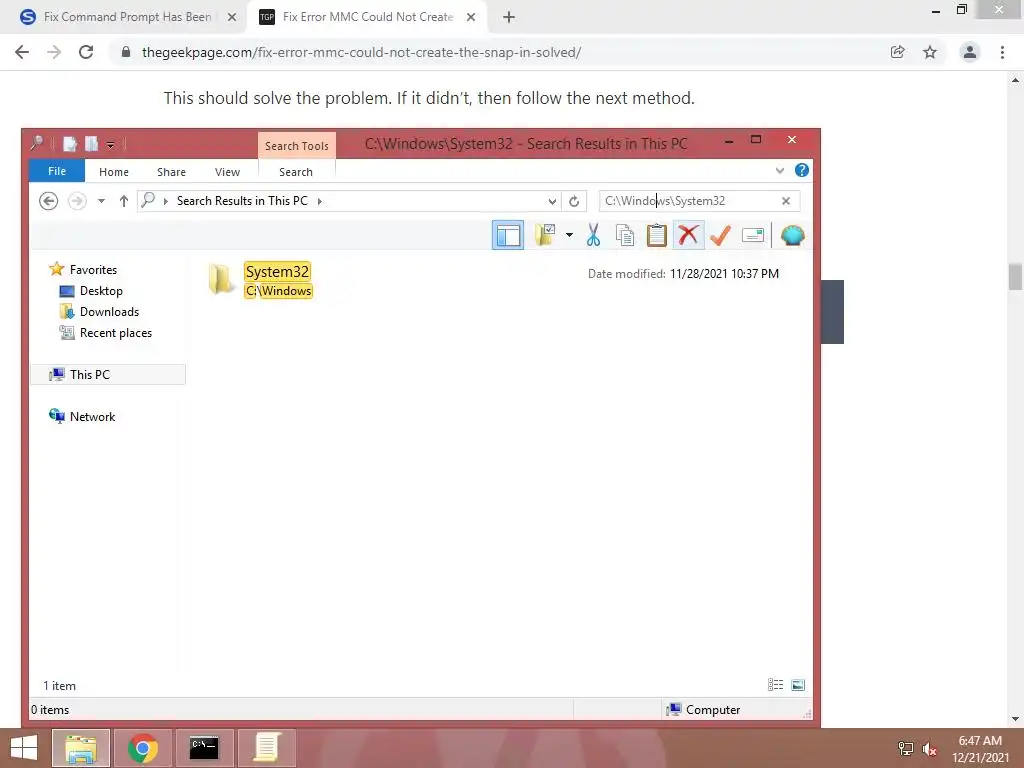This screenshot has width=1024, height=768.
Task: Select Desktop in navigation pane
Action: (101, 291)
